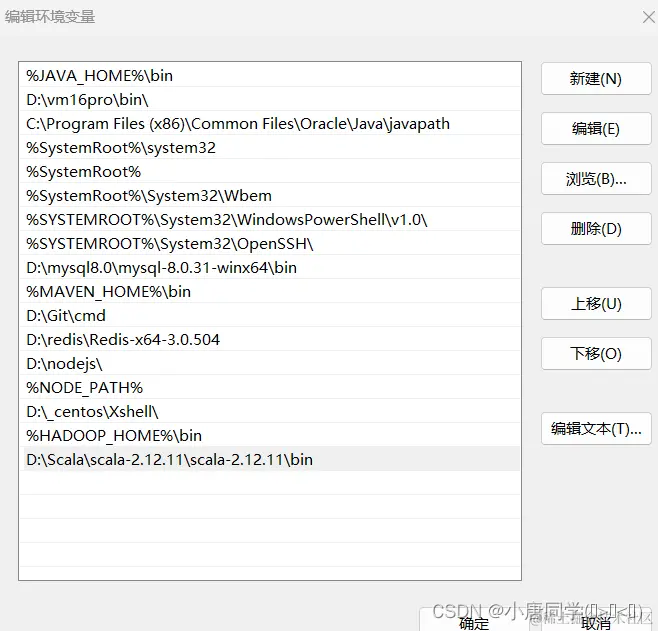Close the 编辑环境变量 dialog
The image size is (658, 631).
(x=649, y=17)
